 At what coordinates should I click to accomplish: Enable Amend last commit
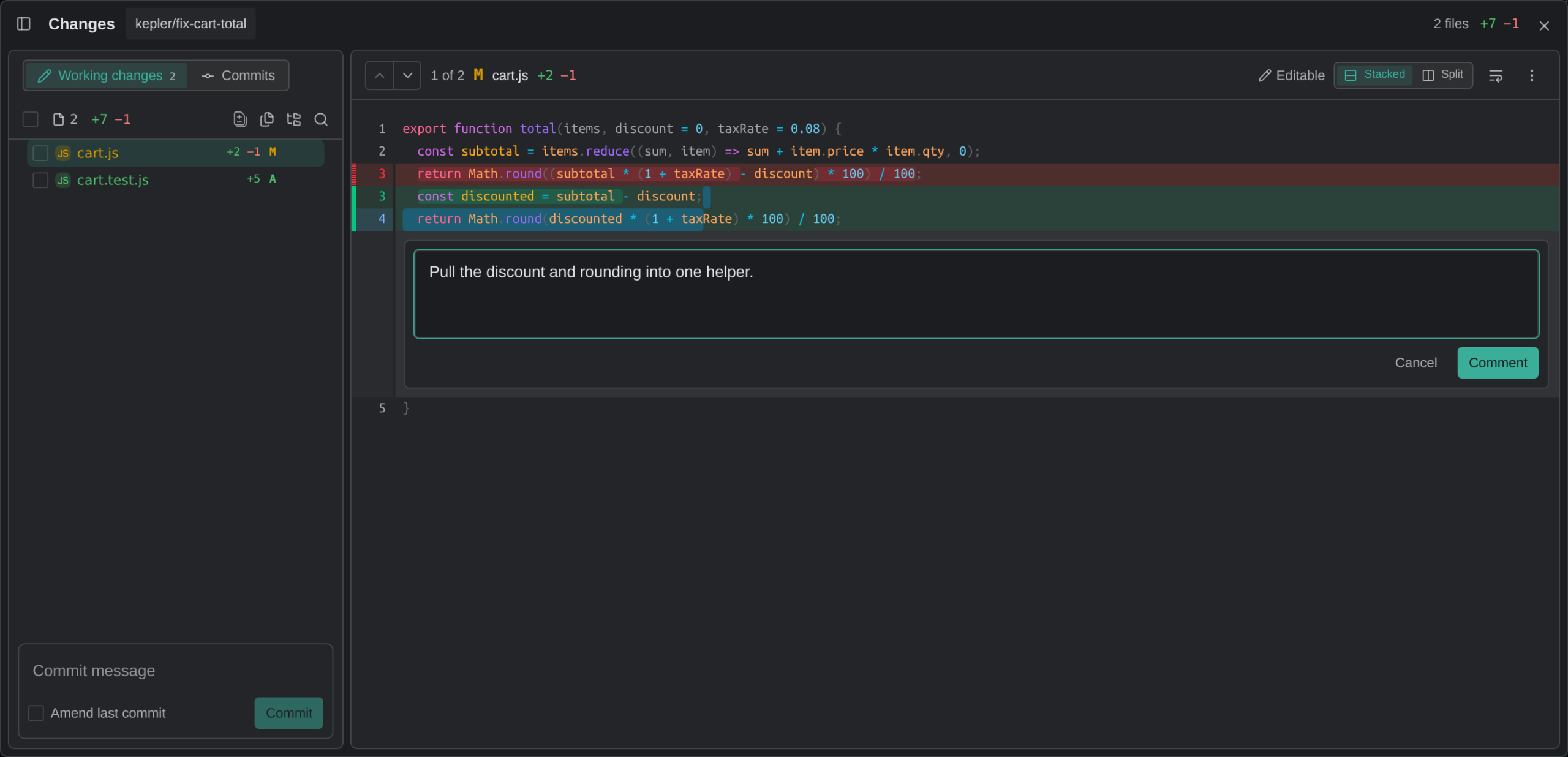coord(36,713)
